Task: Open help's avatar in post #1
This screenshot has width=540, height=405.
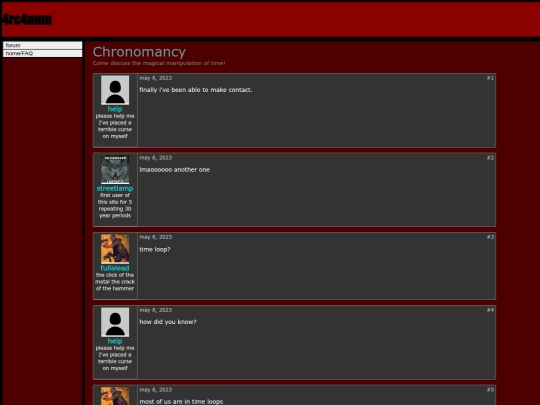Action: (115, 90)
